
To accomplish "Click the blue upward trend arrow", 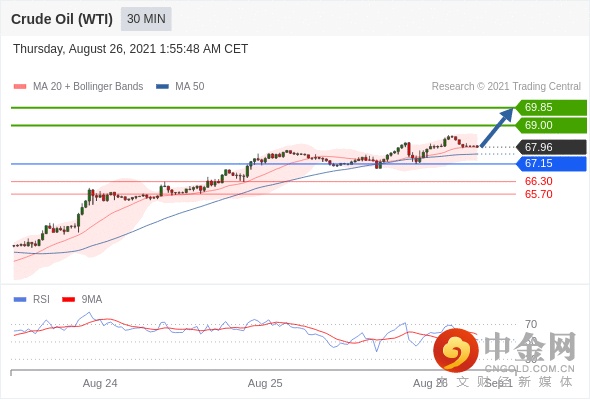I will coord(497,128).
